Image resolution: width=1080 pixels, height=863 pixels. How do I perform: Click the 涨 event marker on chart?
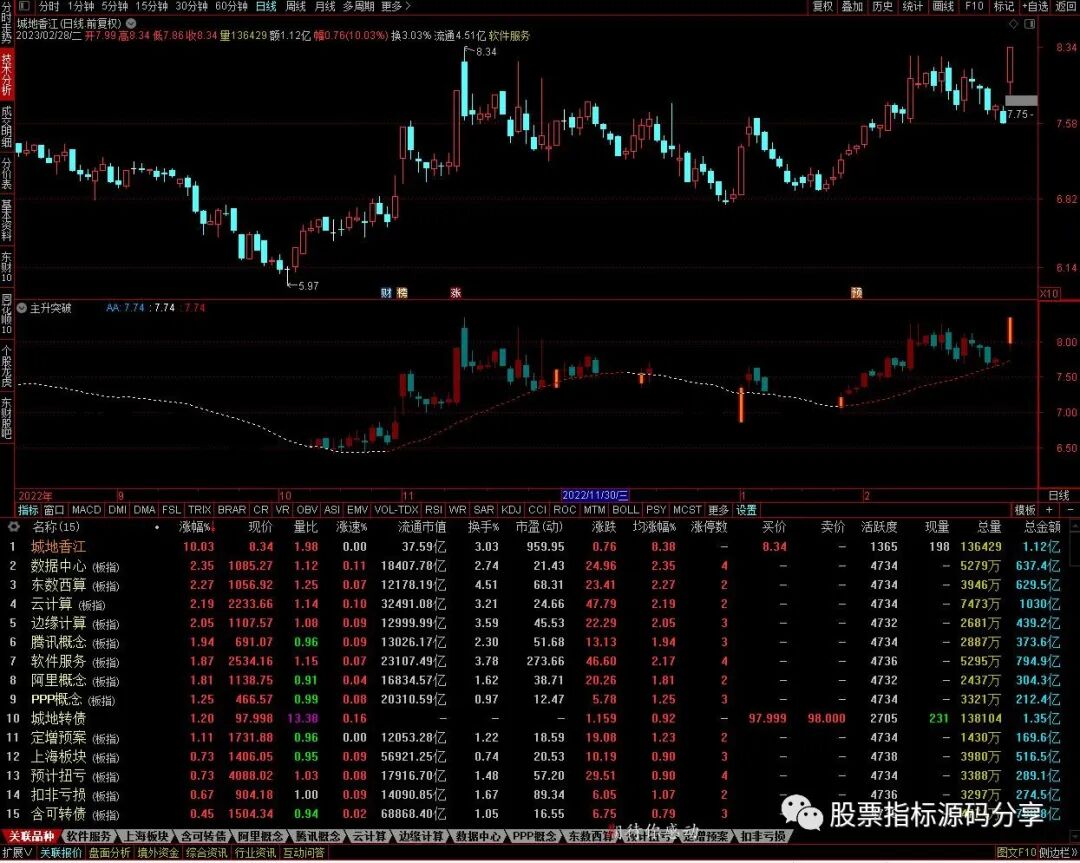455,293
